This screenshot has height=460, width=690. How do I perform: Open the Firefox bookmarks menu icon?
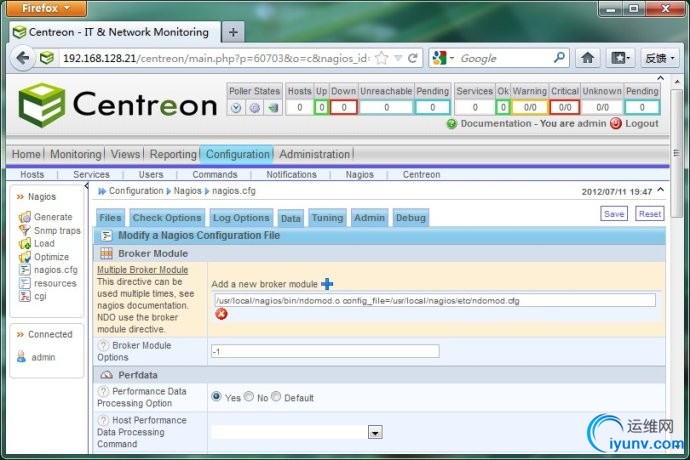(x=620, y=58)
